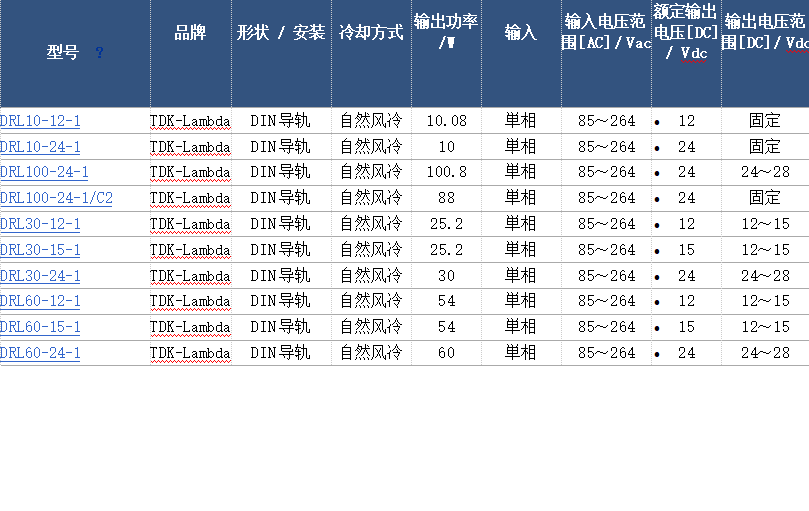Open the DRL10-24-1 model link
The height and width of the screenshot is (511, 809).
(41, 147)
